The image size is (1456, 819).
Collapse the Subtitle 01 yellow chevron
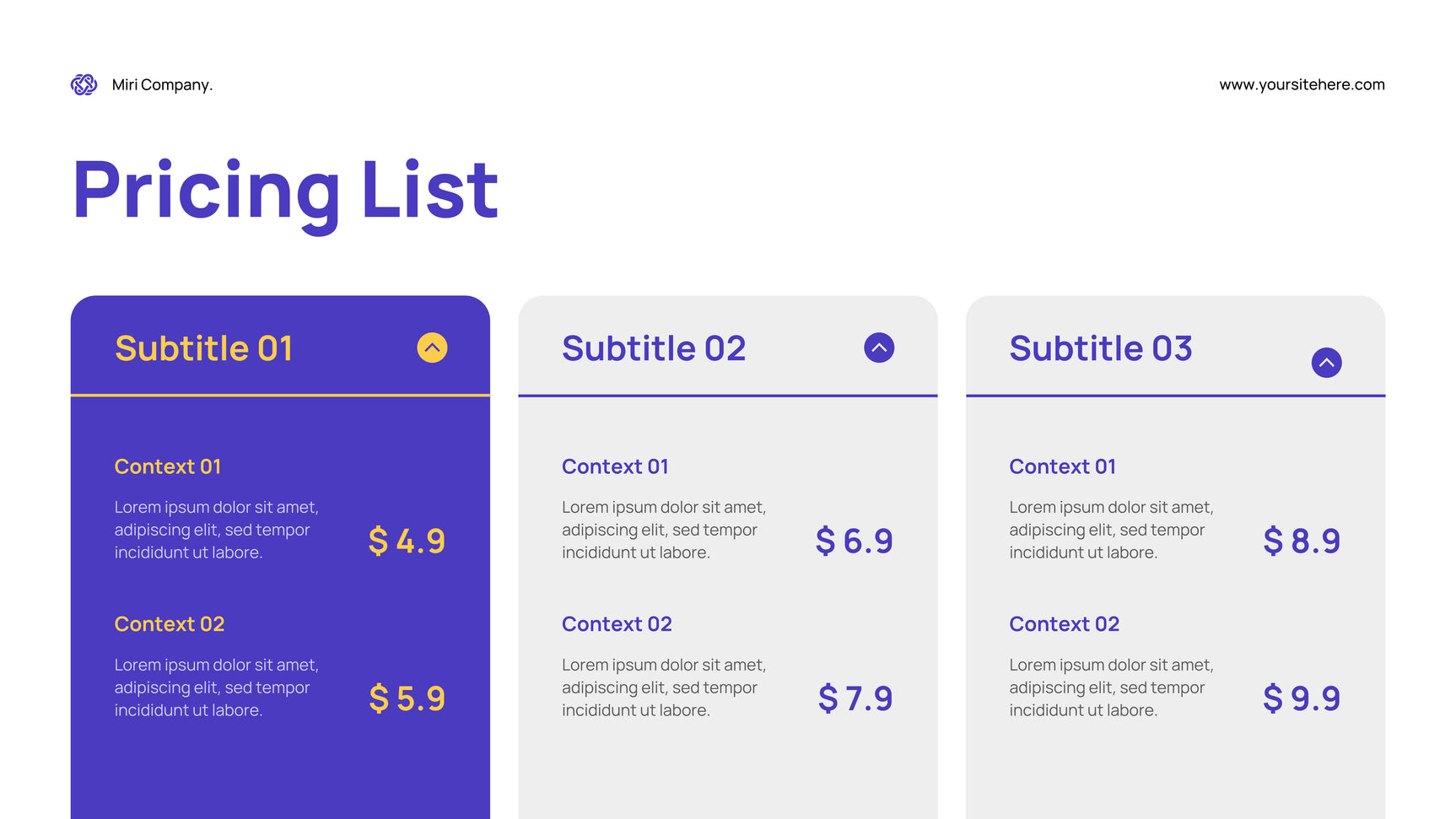pyautogui.click(x=432, y=348)
